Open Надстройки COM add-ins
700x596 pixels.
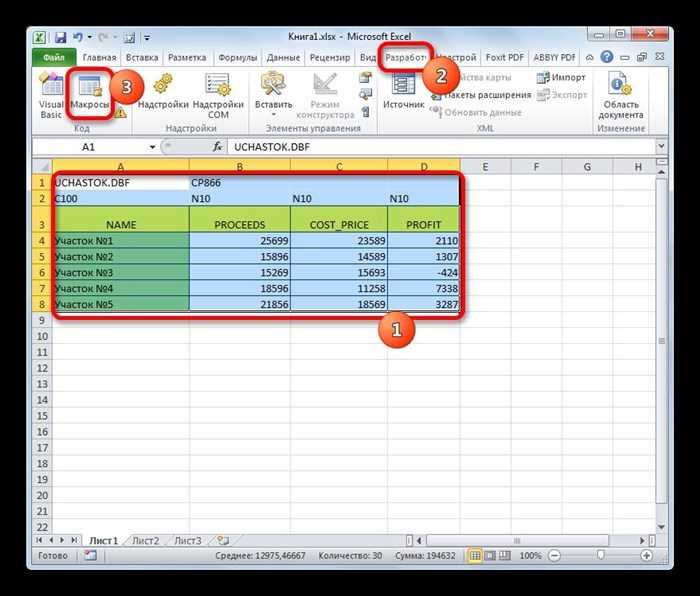(x=218, y=95)
